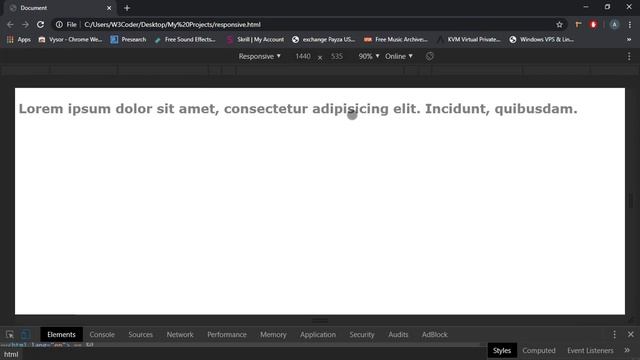Open the 90% zoom dropdown
Image resolution: width=640 pixels, height=360 pixels.
[x=369, y=56]
